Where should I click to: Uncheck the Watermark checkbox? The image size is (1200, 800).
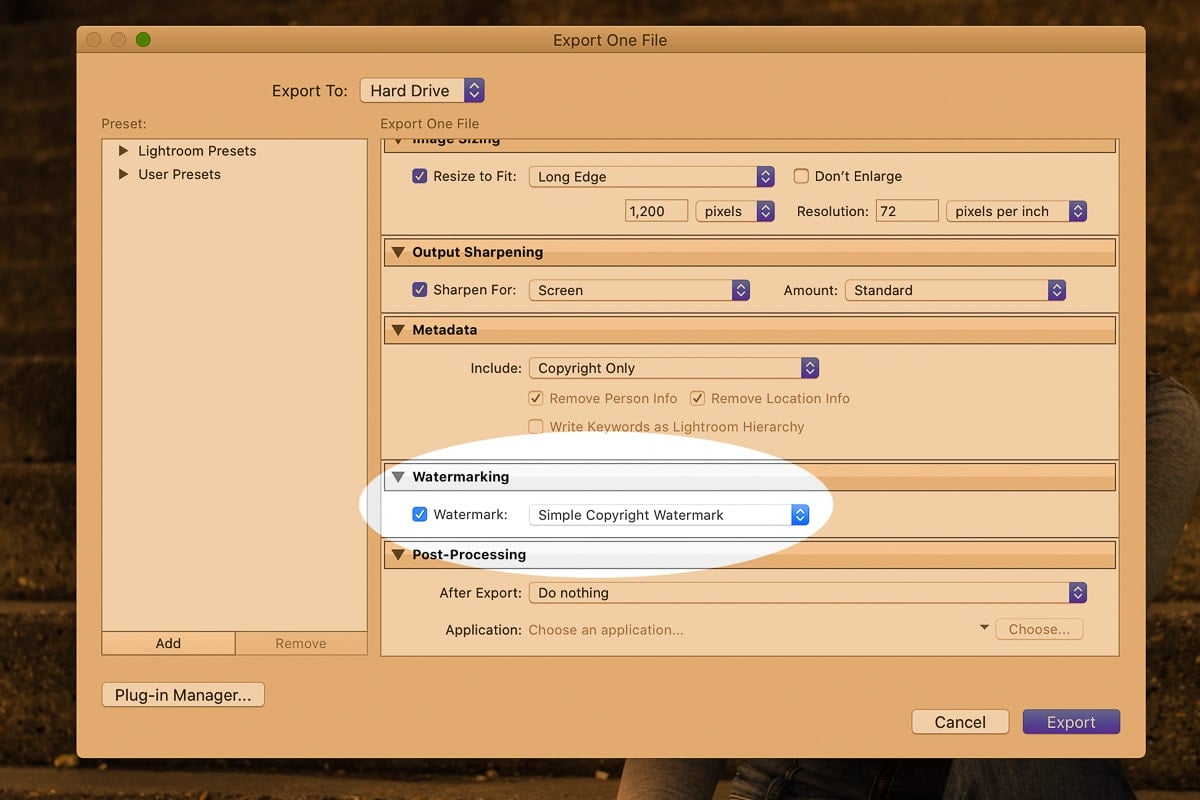[420, 515]
